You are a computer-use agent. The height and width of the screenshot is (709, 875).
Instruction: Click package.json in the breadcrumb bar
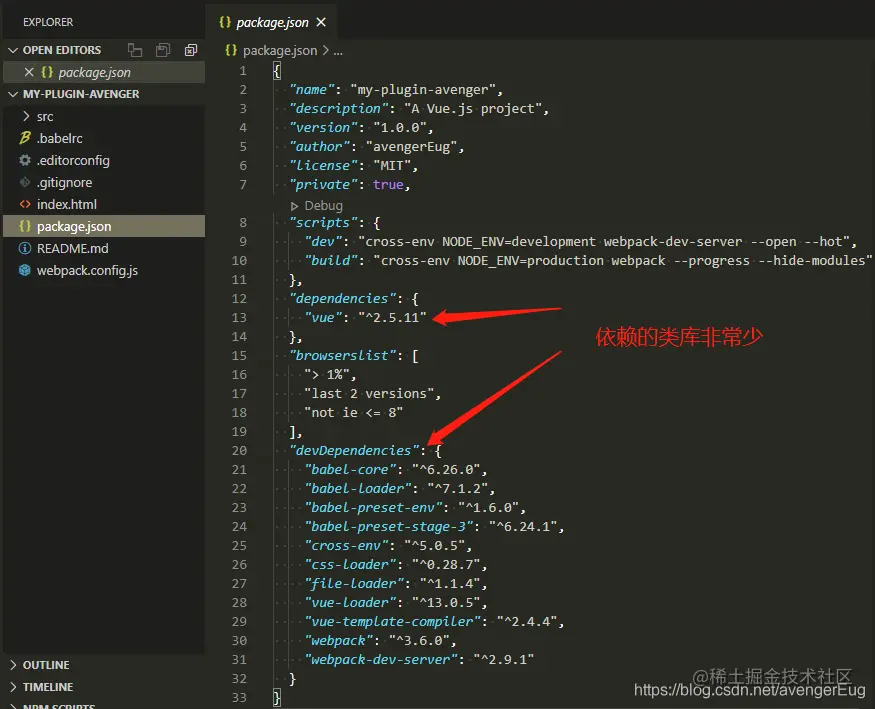[x=280, y=51]
